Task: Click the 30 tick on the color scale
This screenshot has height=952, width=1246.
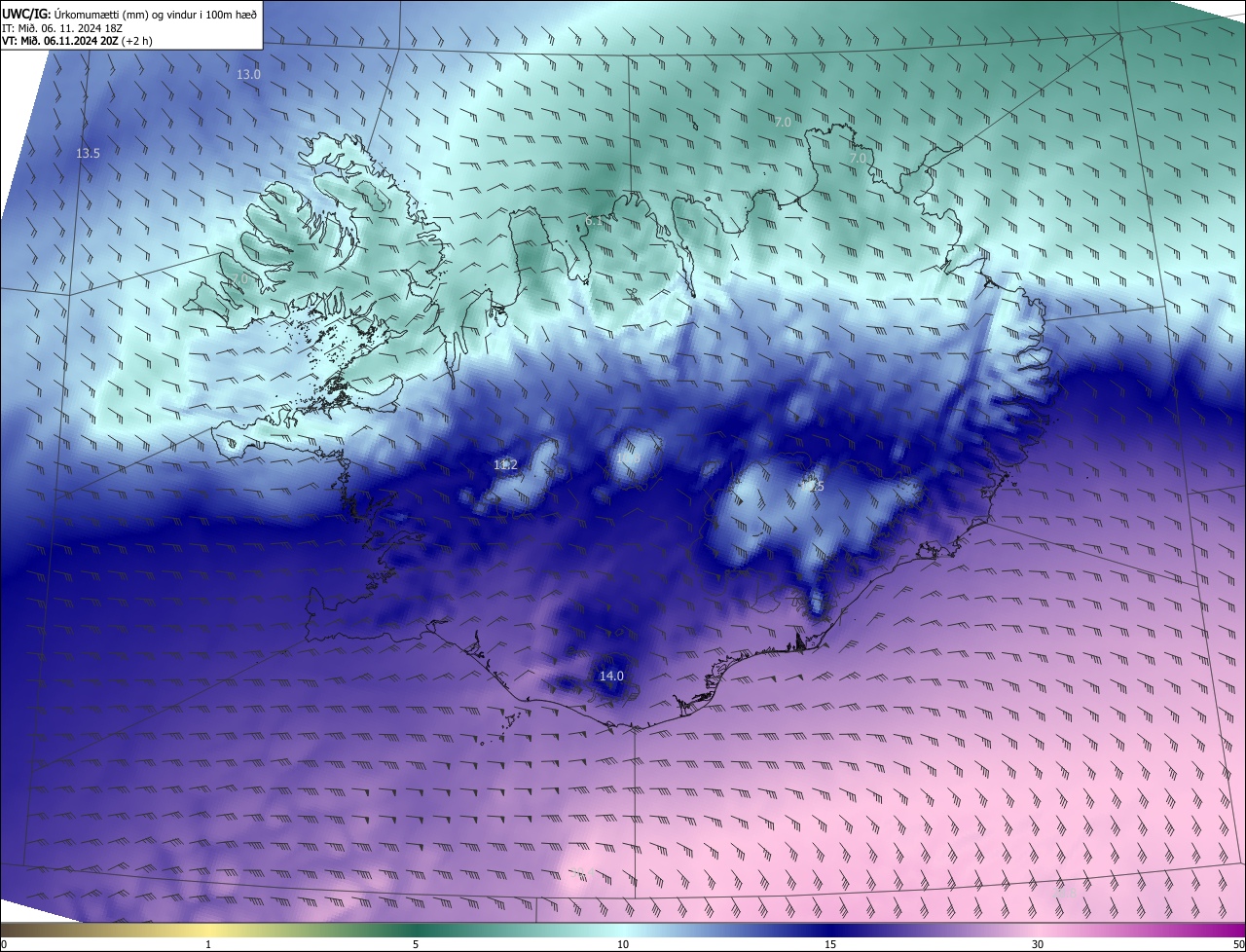Action: click(x=1038, y=944)
